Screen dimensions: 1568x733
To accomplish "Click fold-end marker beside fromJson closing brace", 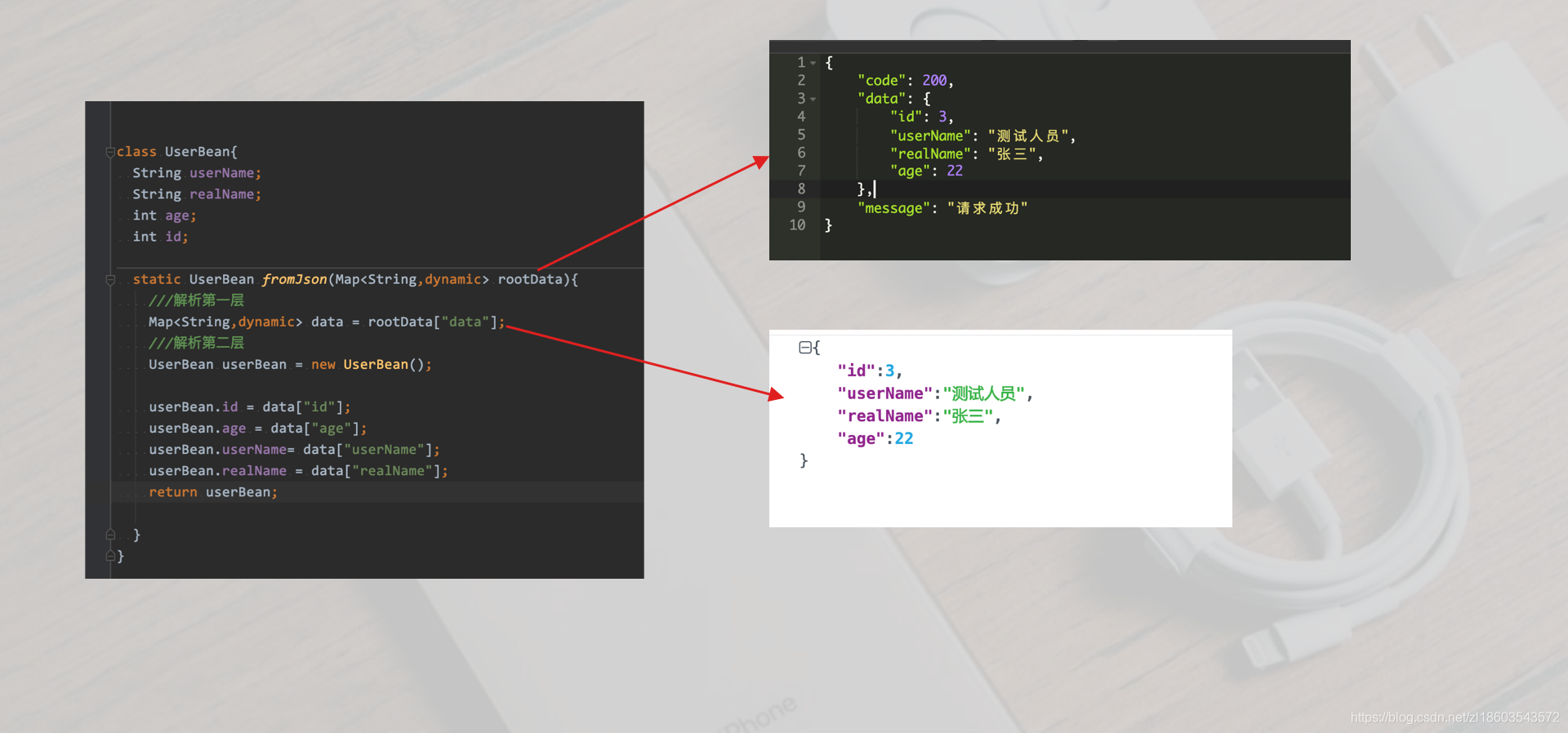I will [x=110, y=535].
